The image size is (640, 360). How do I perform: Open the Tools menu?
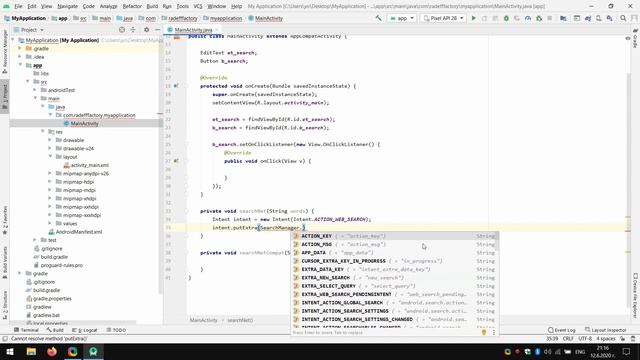pyautogui.click(x=182, y=6)
